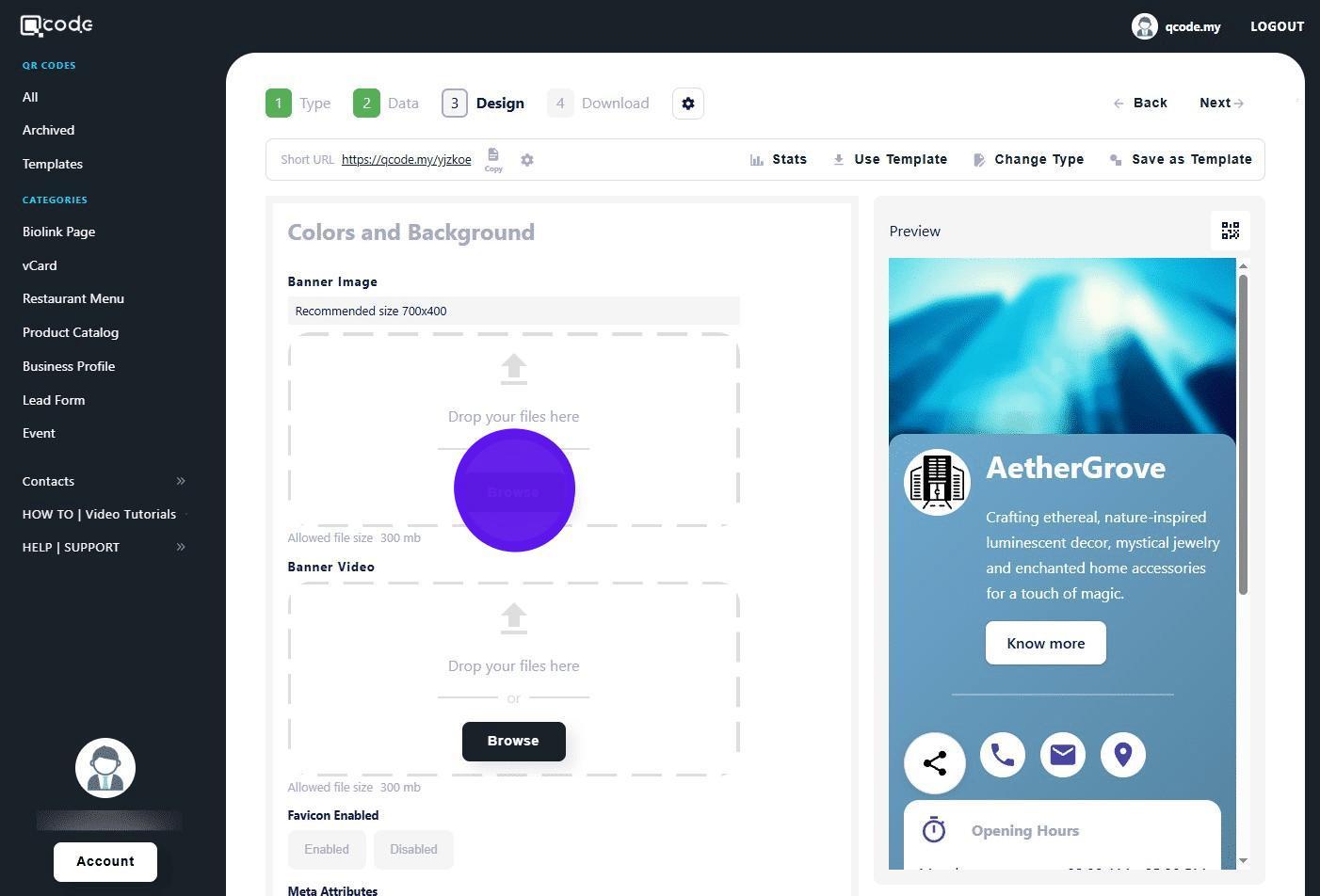Set Favicon to Enabled

[327, 850]
